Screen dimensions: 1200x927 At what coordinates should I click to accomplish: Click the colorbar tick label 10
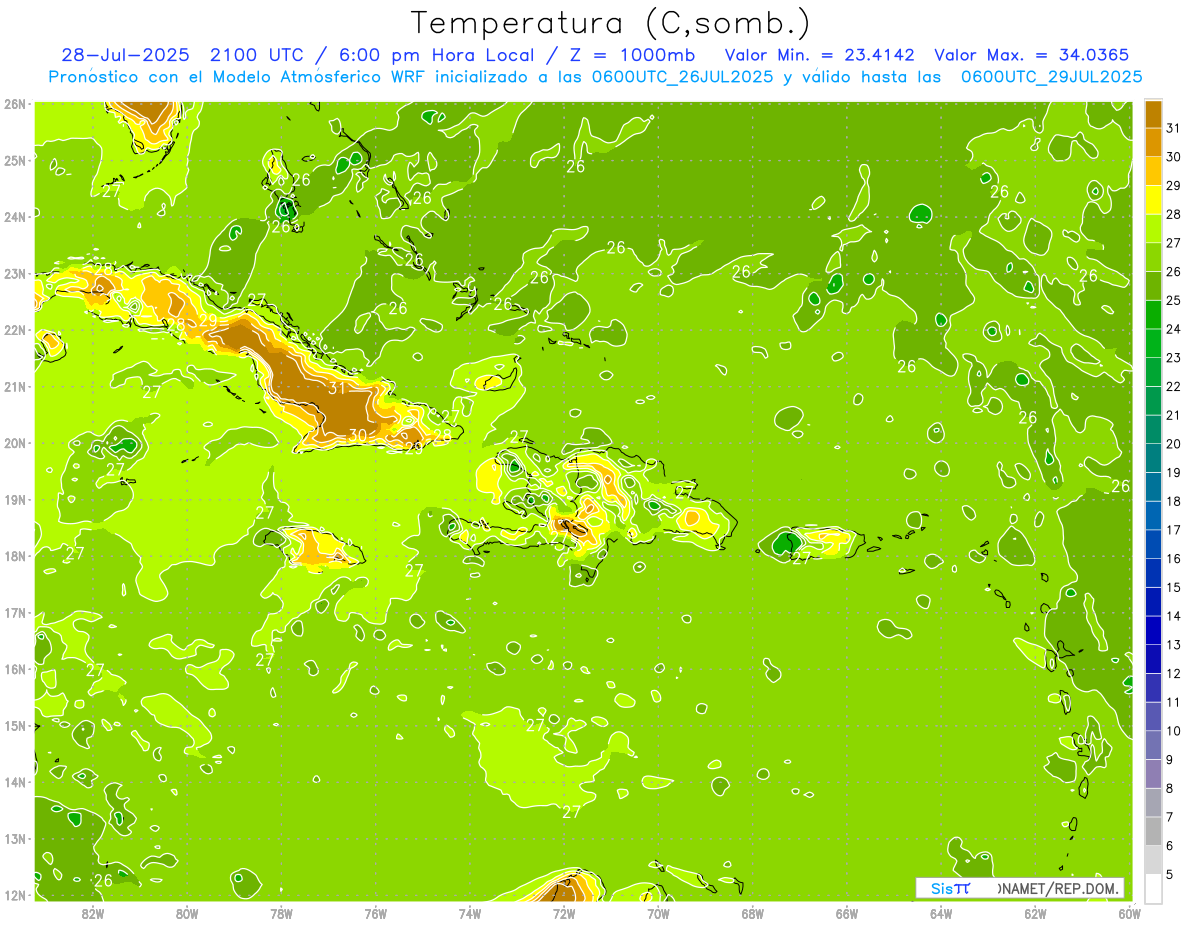click(1173, 730)
